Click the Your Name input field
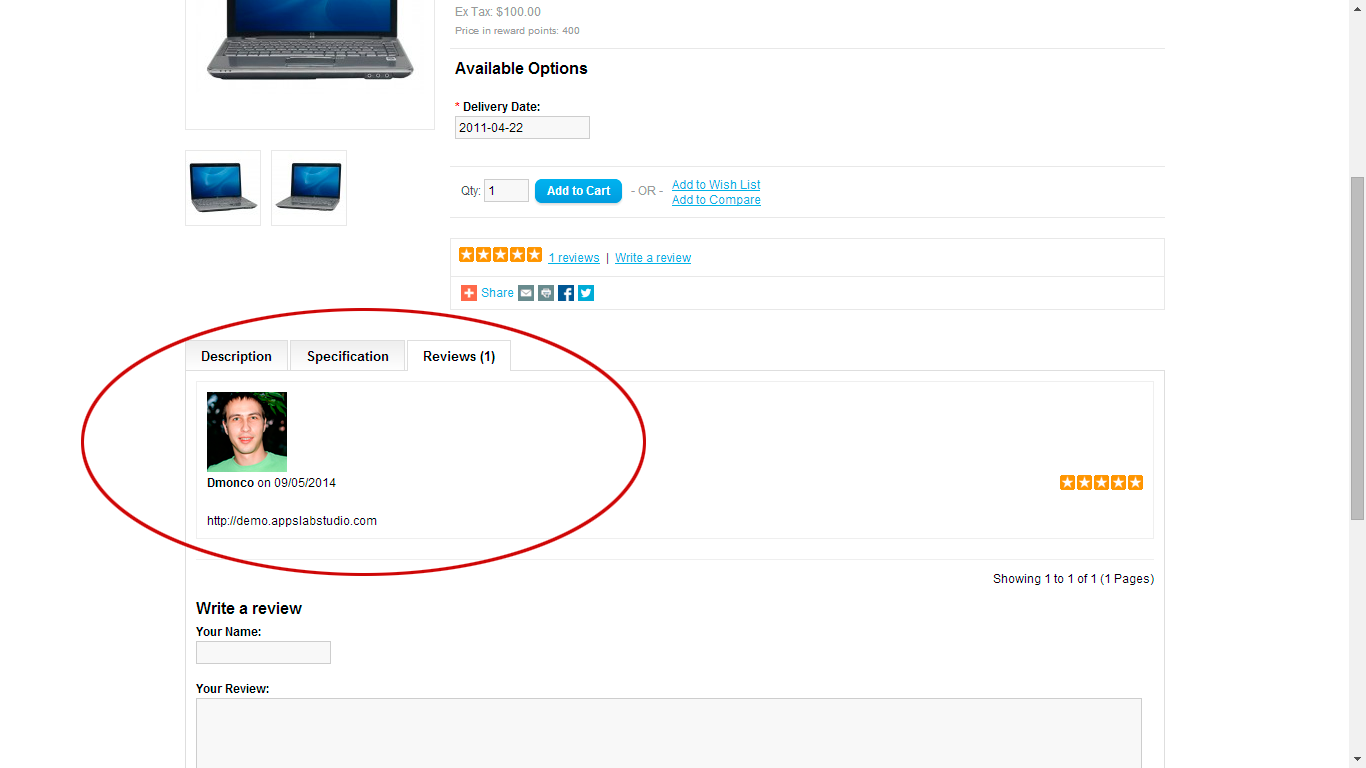1366x768 pixels. [x=263, y=653]
